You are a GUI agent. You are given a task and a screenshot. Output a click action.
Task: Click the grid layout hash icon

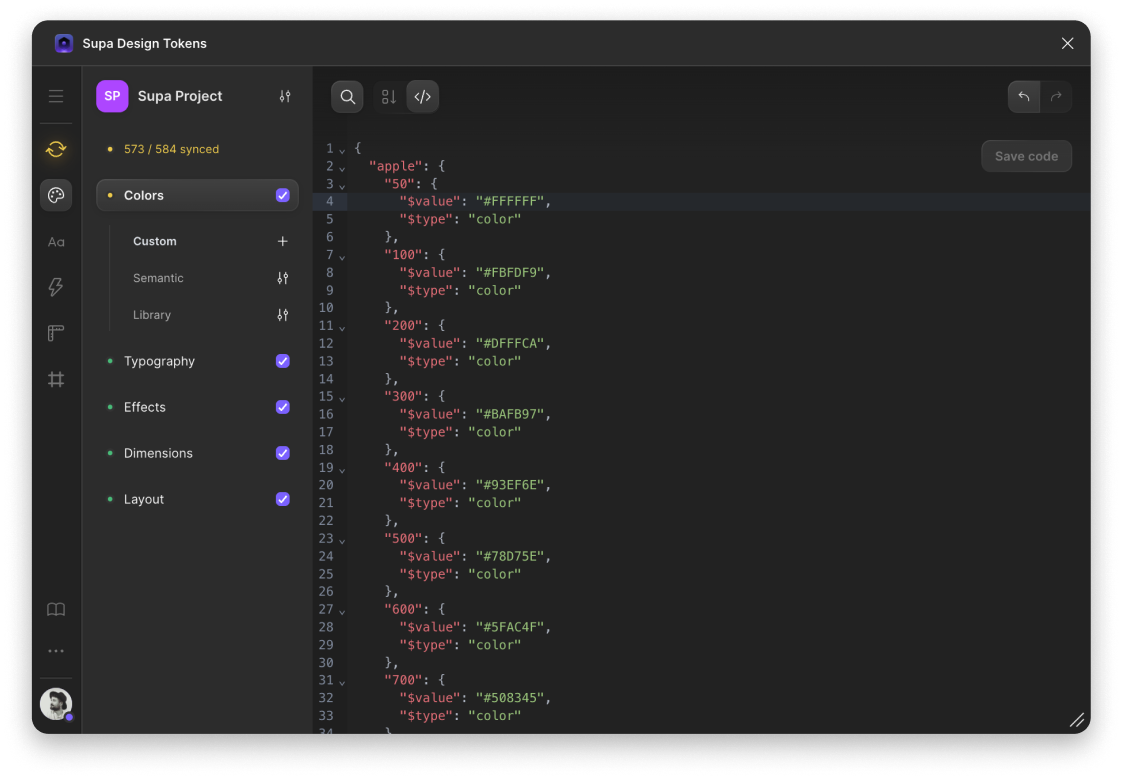tap(56, 379)
